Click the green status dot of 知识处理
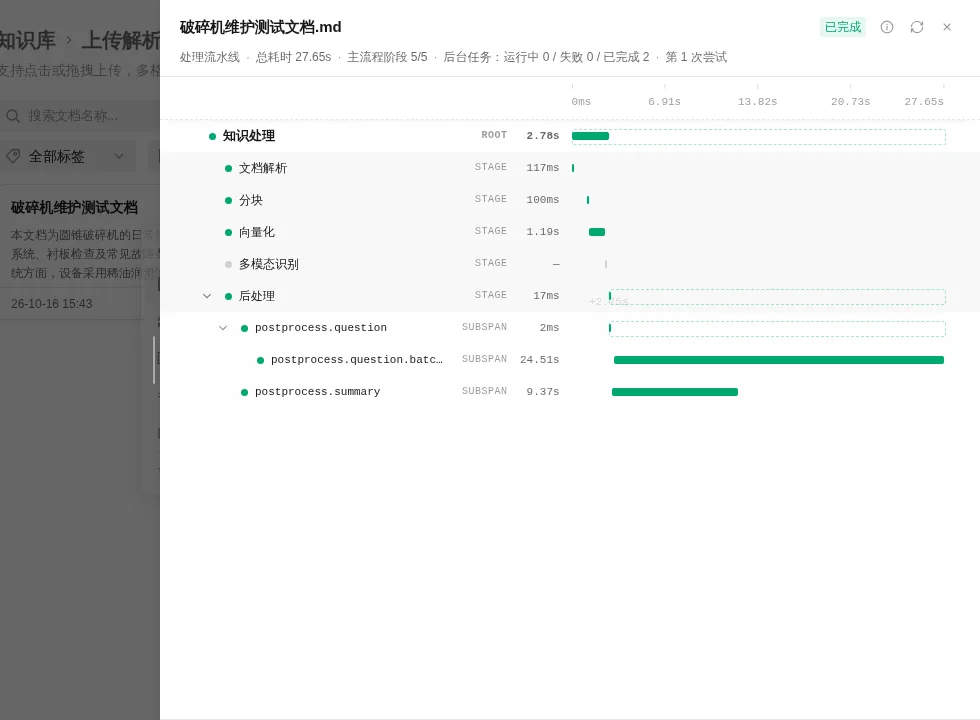 click(212, 136)
